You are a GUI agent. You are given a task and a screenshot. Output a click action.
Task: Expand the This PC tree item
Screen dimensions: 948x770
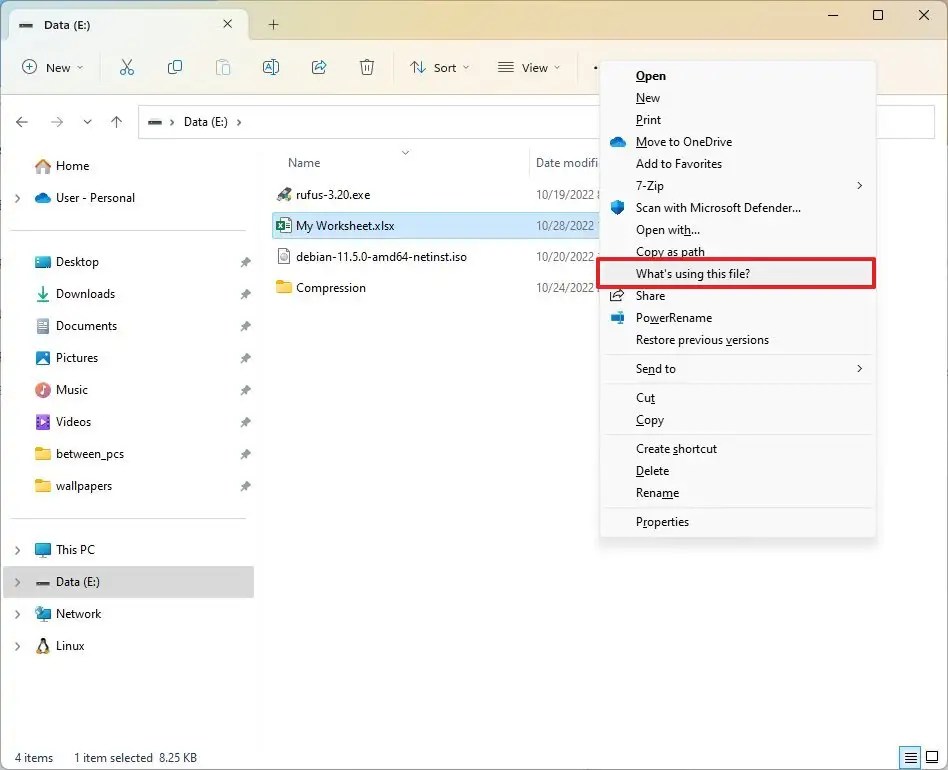[x=18, y=549]
